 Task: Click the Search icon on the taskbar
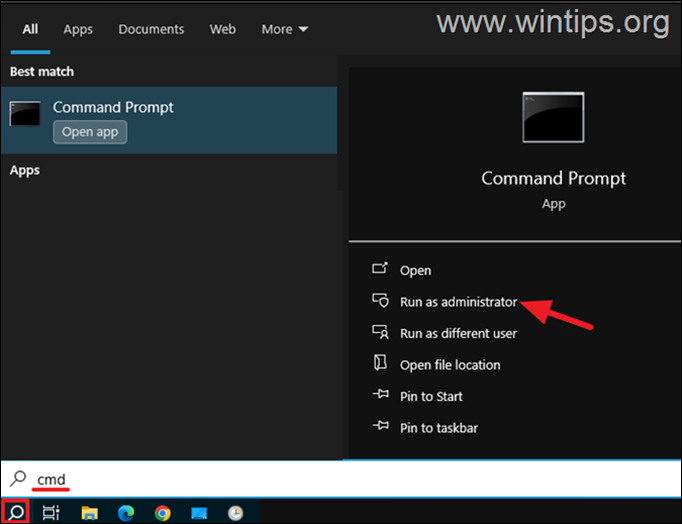[16, 512]
